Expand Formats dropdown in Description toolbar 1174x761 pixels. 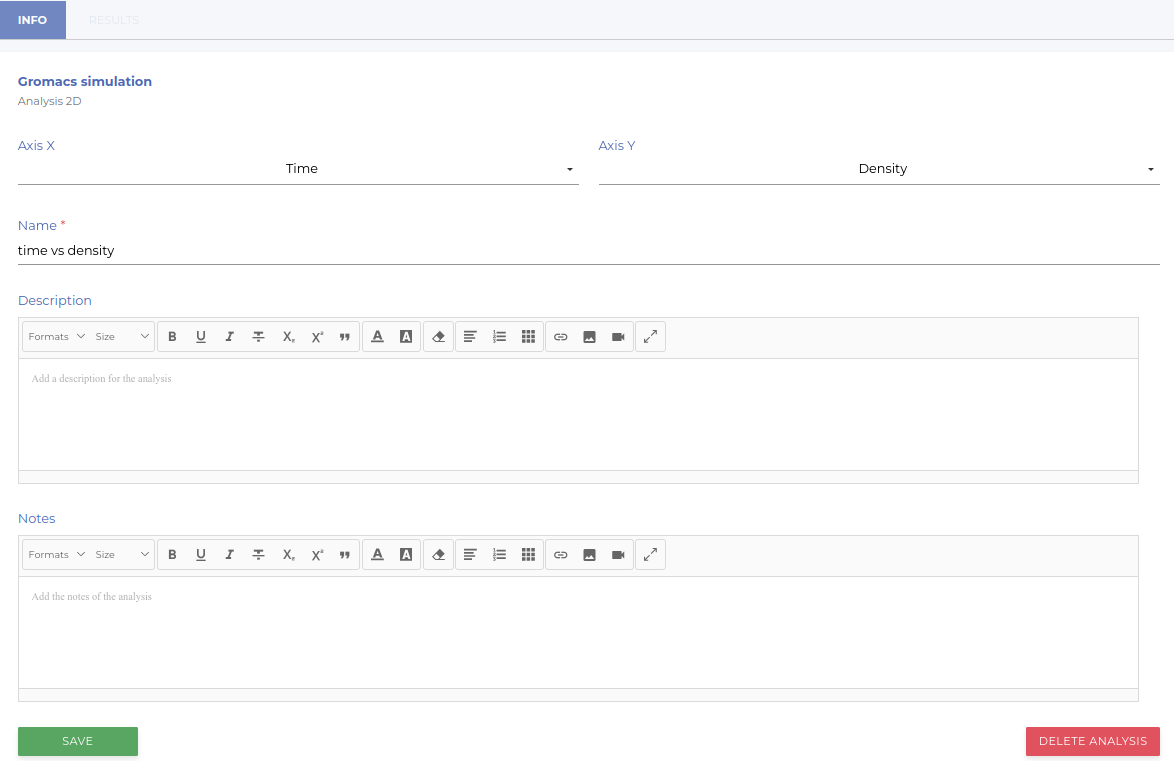56,337
